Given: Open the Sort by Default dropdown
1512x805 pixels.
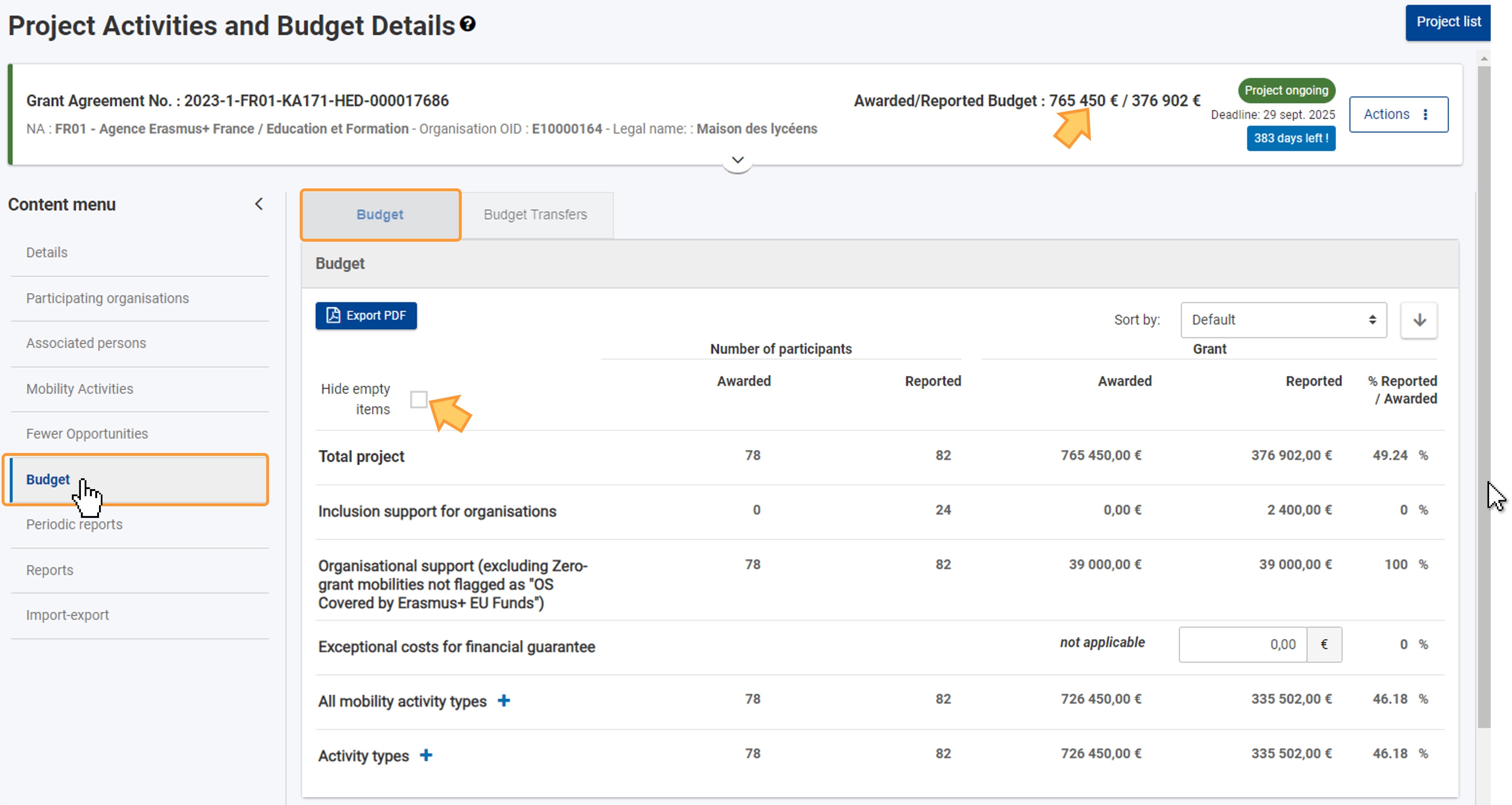Looking at the screenshot, I should [x=1284, y=320].
